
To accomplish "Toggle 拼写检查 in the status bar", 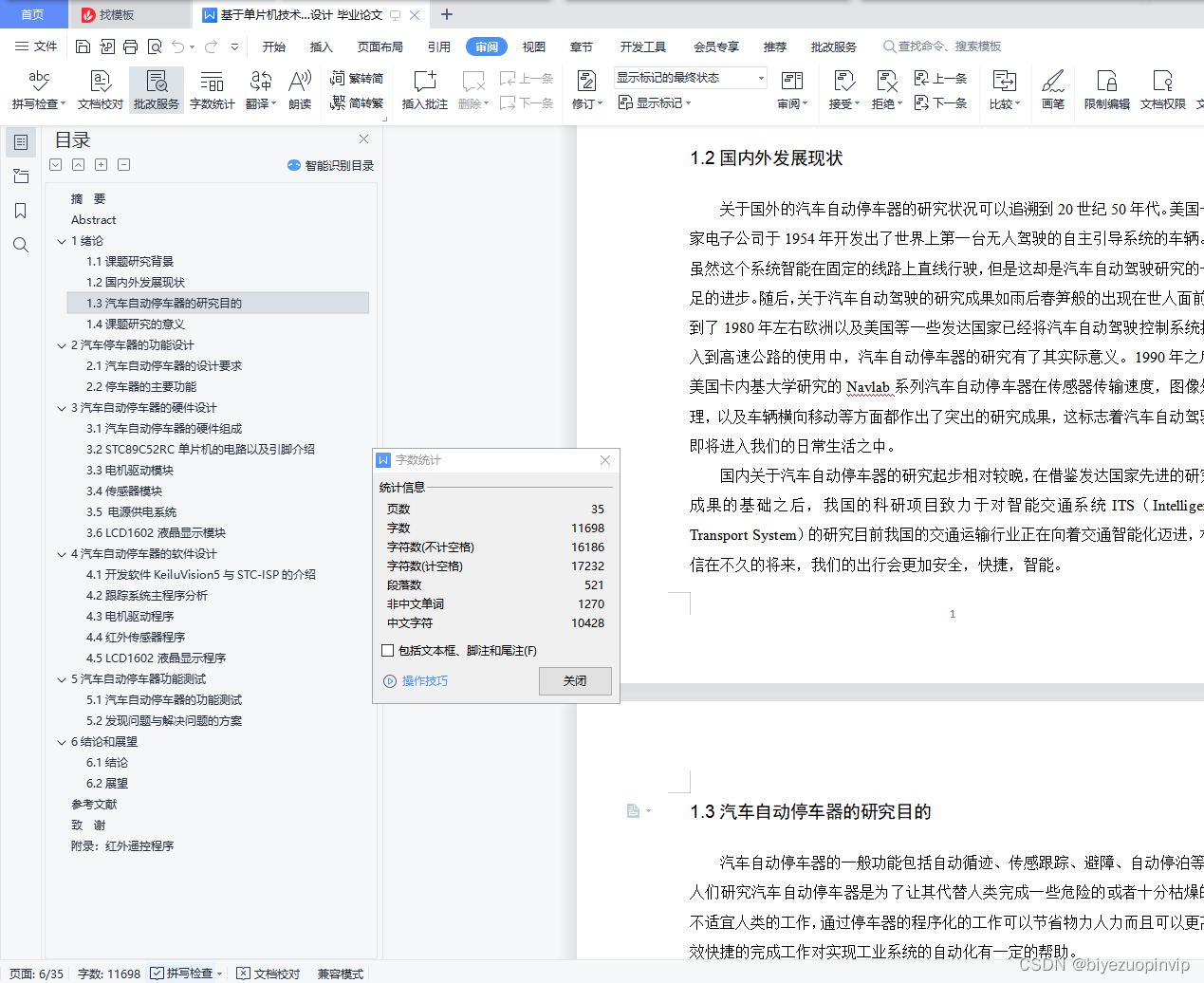I will click(x=182, y=974).
